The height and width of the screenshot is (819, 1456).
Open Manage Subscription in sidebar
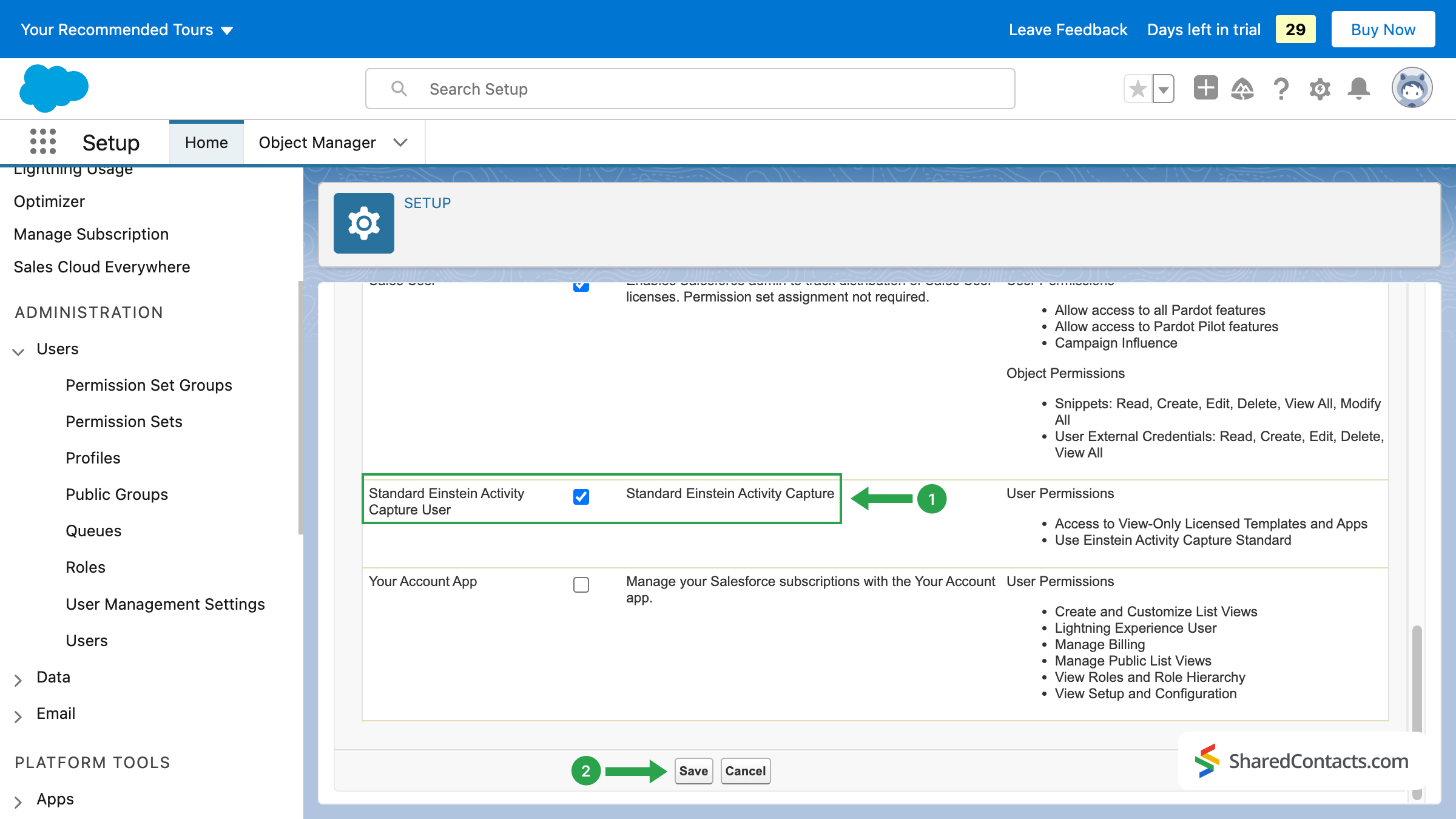point(91,234)
